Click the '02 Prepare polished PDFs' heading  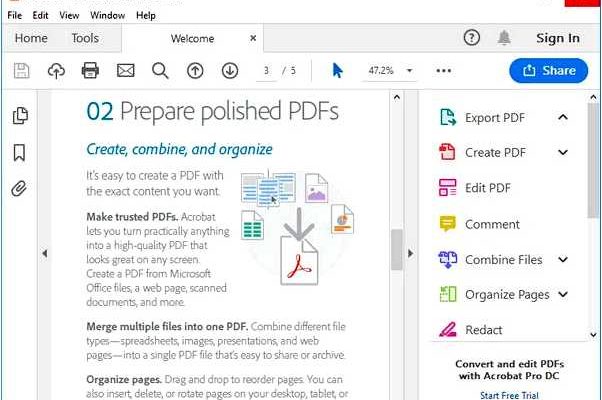(212, 111)
